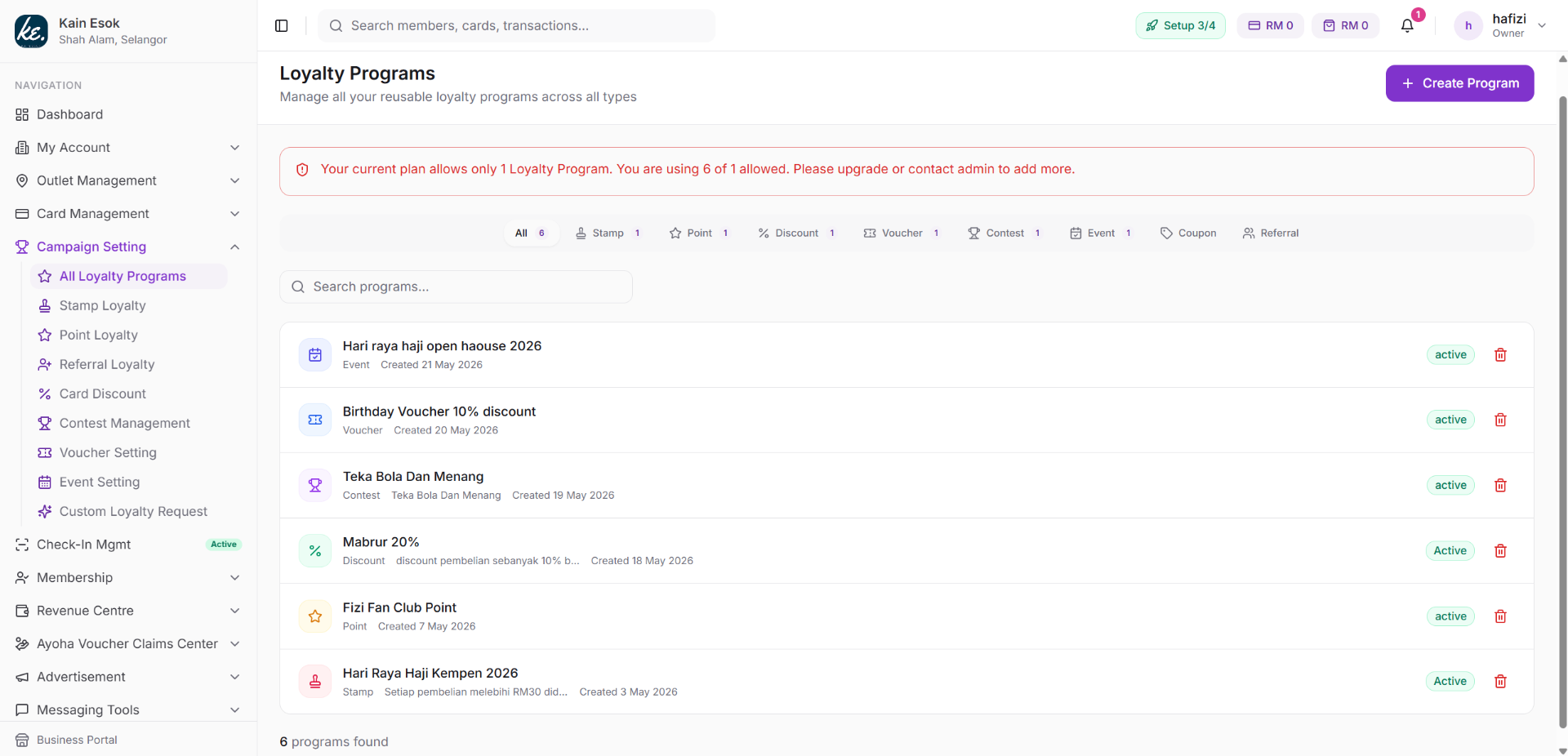Click the Fizi Fan Club Point star icon
The height and width of the screenshot is (756, 1568).
(x=315, y=616)
